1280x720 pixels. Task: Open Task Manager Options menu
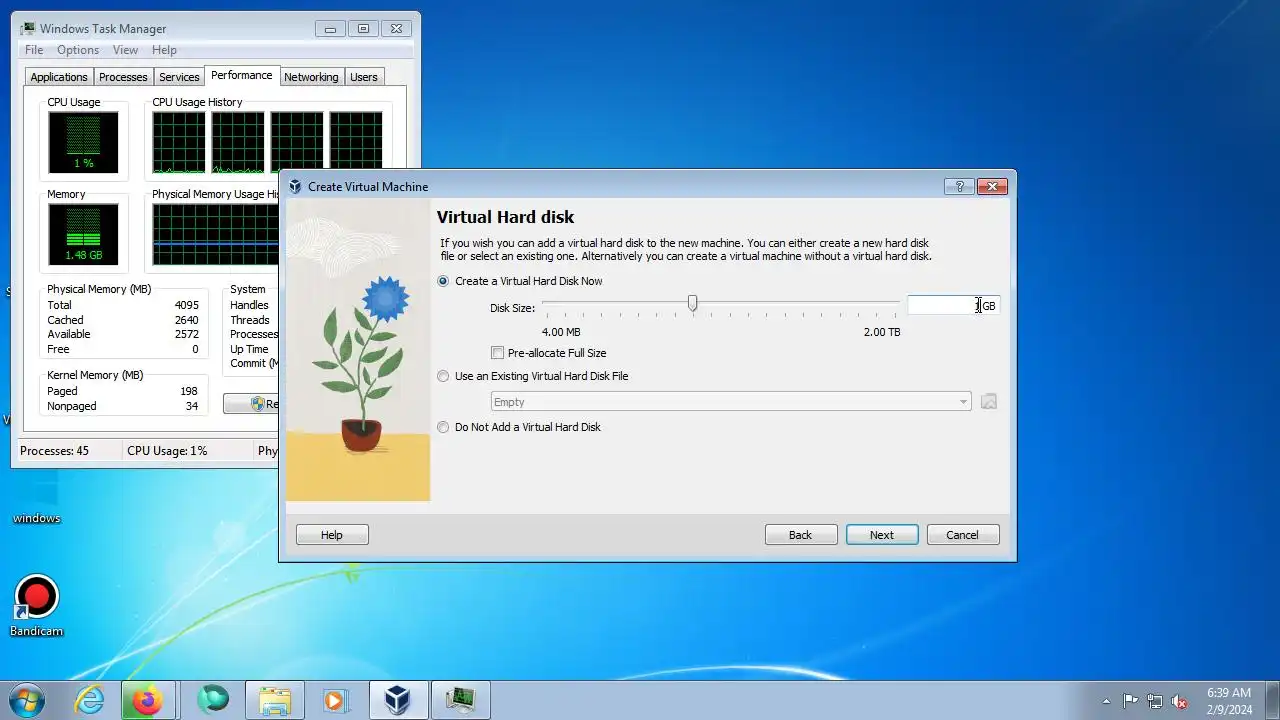[x=78, y=50]
